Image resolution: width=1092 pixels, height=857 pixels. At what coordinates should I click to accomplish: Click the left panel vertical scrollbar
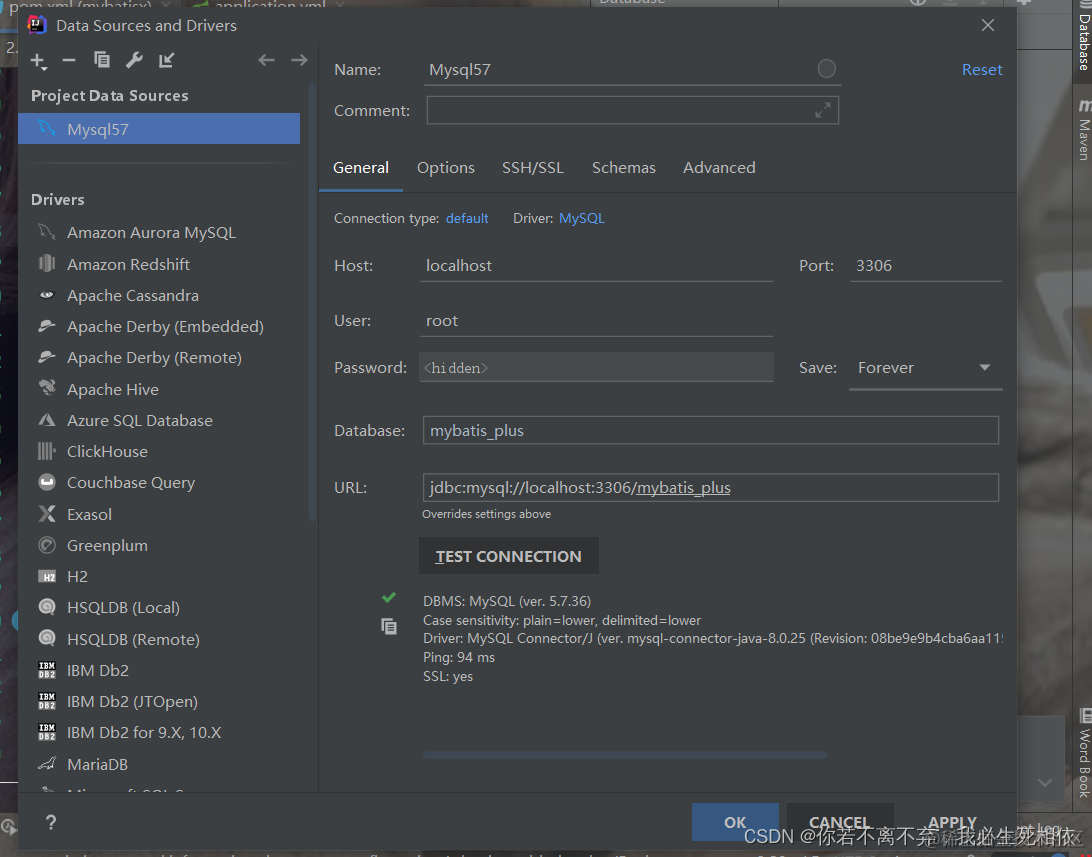tap(311, 303)
